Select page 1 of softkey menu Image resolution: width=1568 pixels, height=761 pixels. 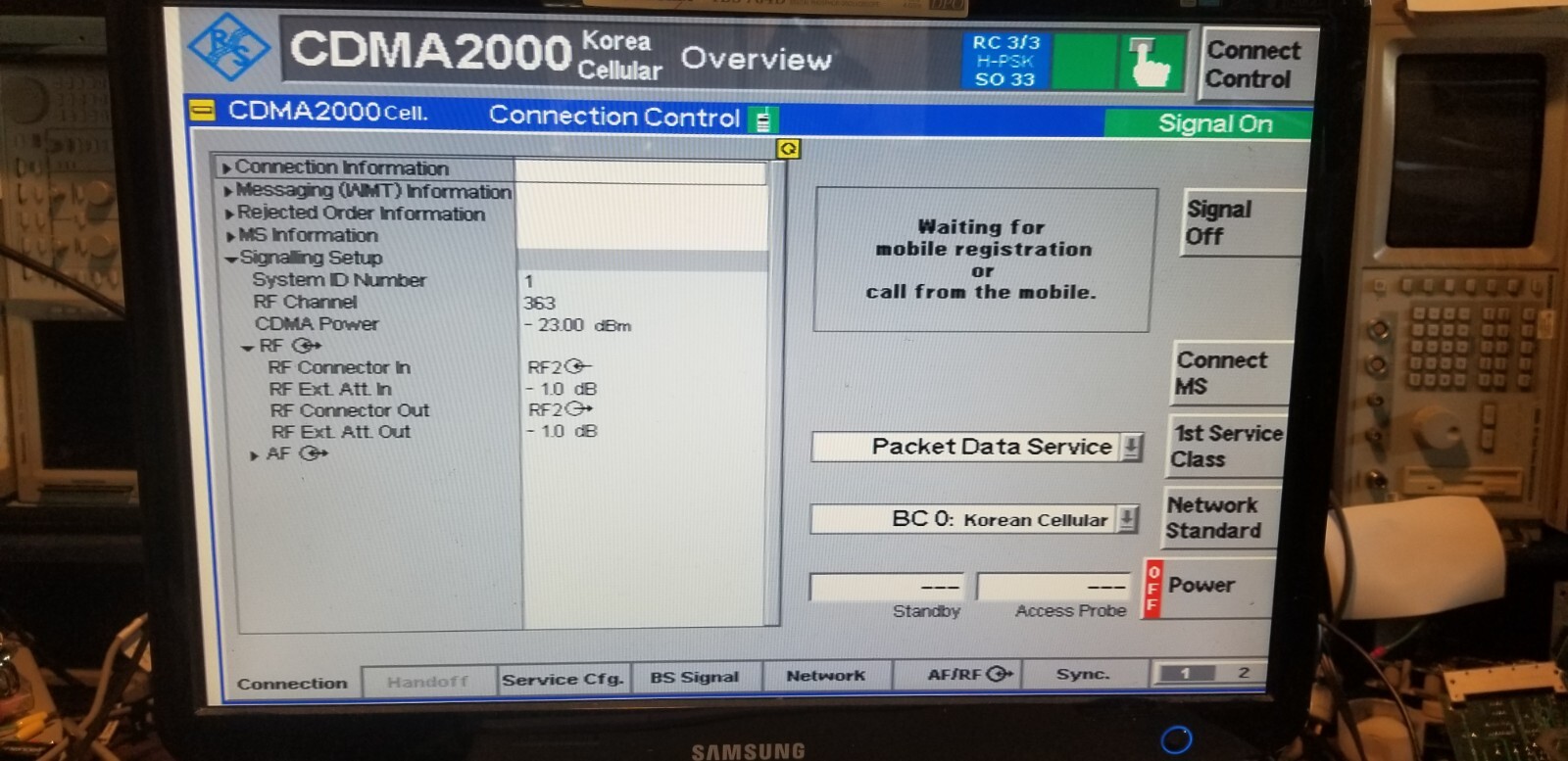[1185, 673]
